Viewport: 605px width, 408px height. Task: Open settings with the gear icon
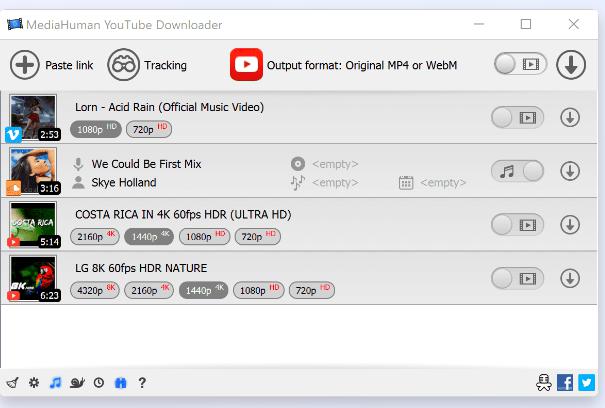coord(34,383)
